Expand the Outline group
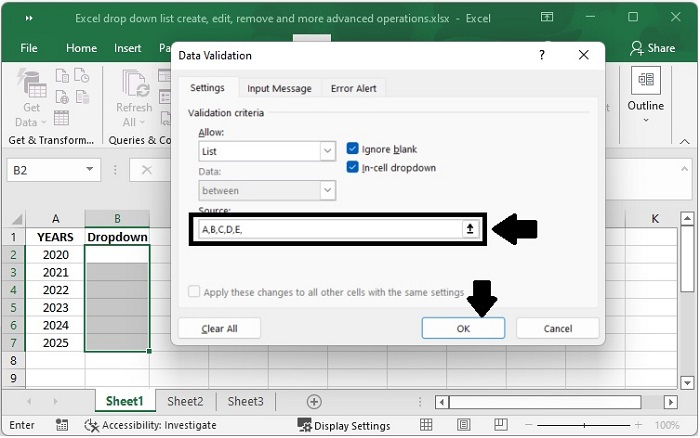 [x=646, y=94]
